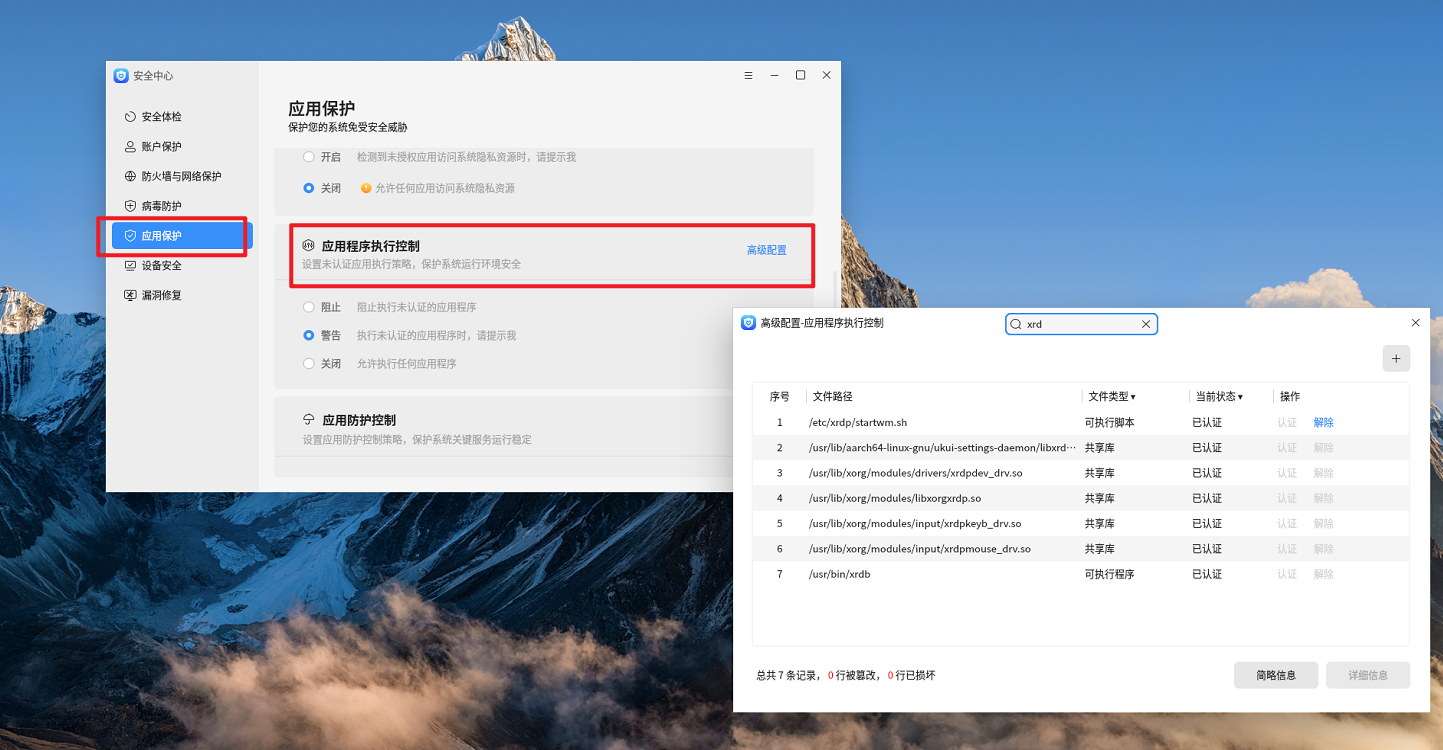The width and height of the screenshot is (1443, 750).
Task: Click the 安全体检 icon in sidebar
Action: 130,117
